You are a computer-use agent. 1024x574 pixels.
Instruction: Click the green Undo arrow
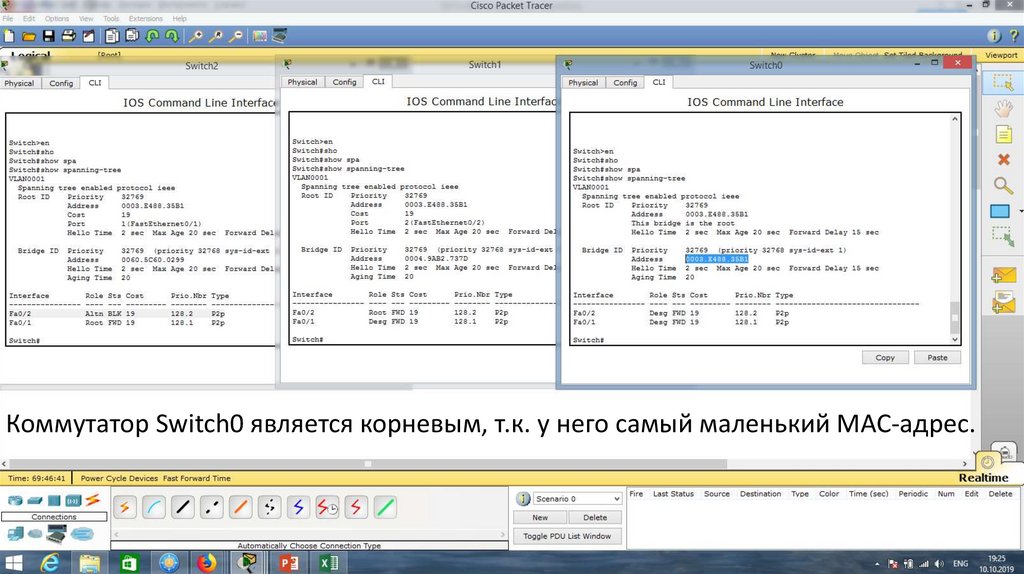pos(152,36)
